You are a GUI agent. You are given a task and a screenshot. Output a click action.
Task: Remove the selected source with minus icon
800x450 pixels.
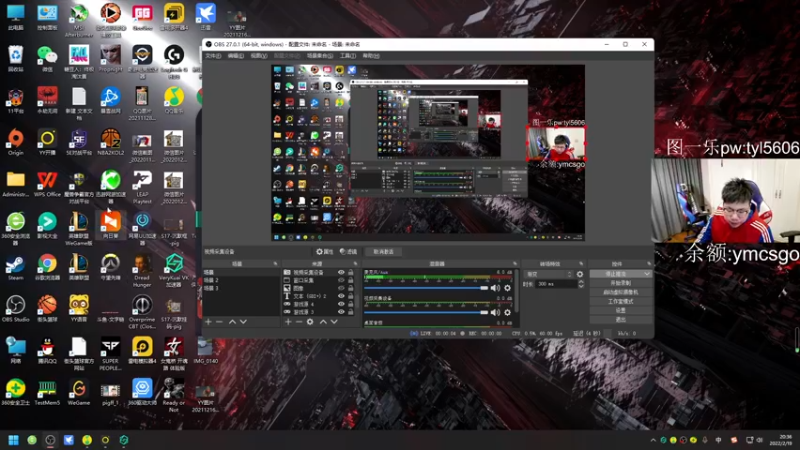click(299, 322)
